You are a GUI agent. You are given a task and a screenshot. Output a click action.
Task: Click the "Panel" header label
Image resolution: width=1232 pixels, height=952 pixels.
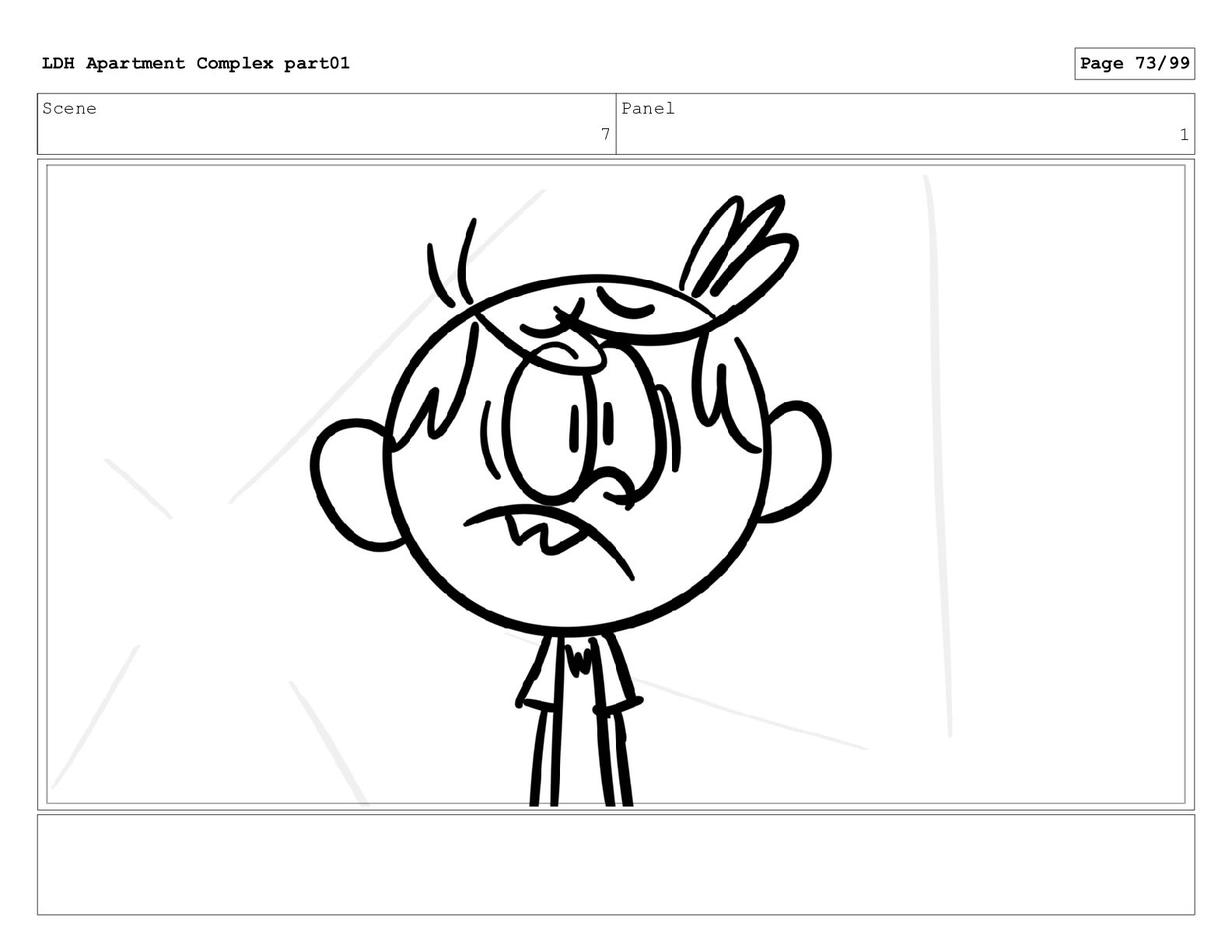click(x=648, y=109)
